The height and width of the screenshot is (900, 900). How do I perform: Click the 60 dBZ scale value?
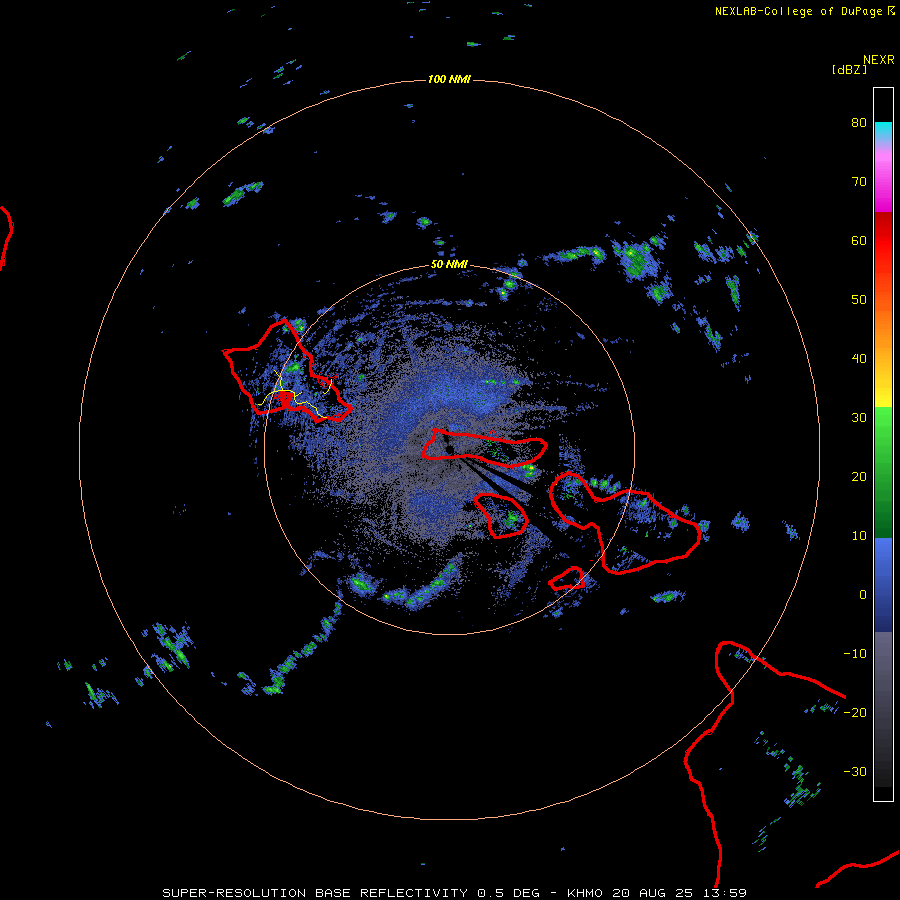click(859, 240)
